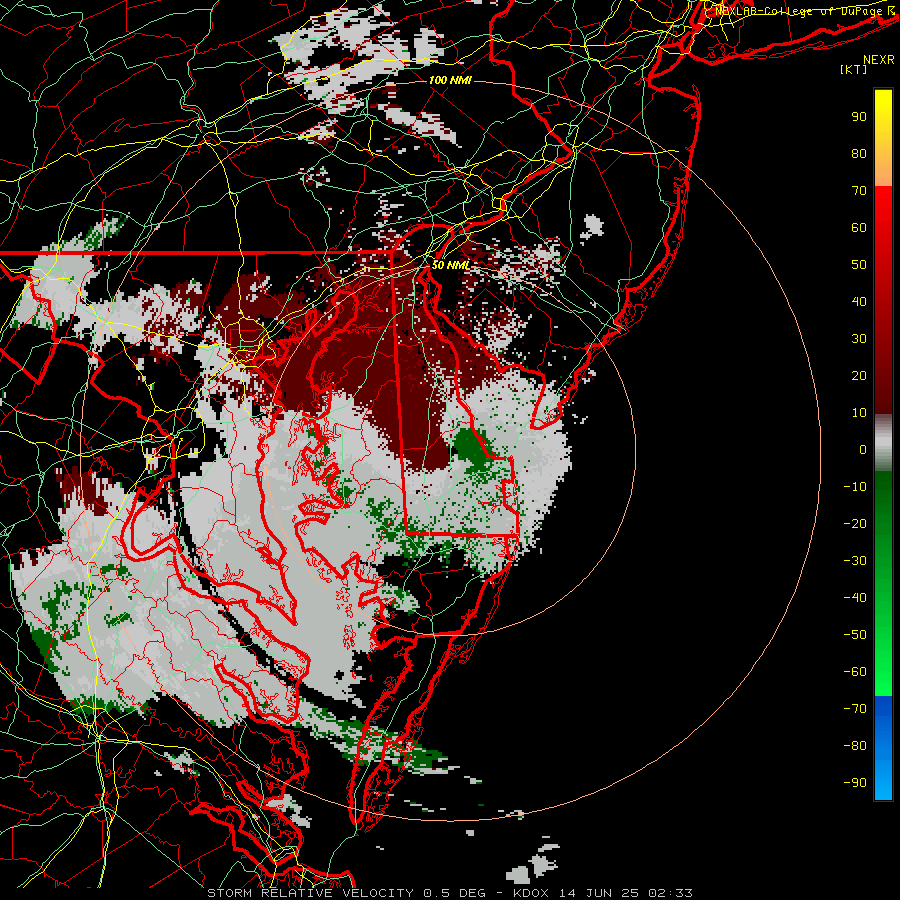Click the velocity scale label "90"
Screen dimensions: 900x900
859,117
